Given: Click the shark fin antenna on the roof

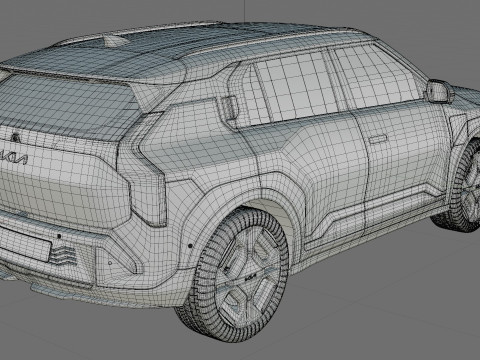Looking at the screenshot, I should pos(115,40).
